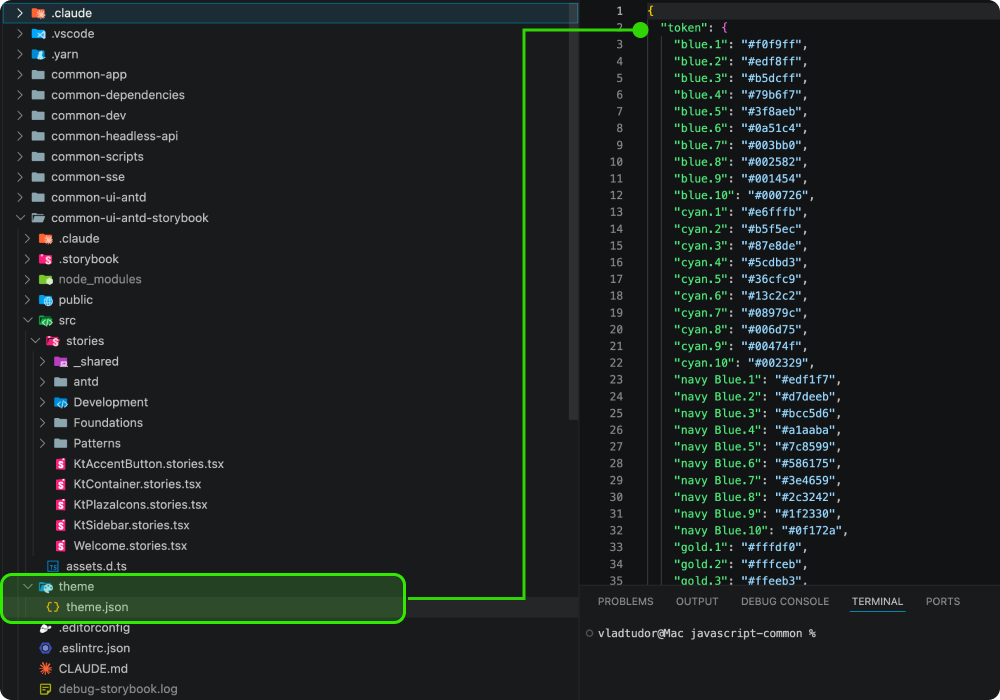Click the "cyan.6" key in editor

[x=701, y=296]
